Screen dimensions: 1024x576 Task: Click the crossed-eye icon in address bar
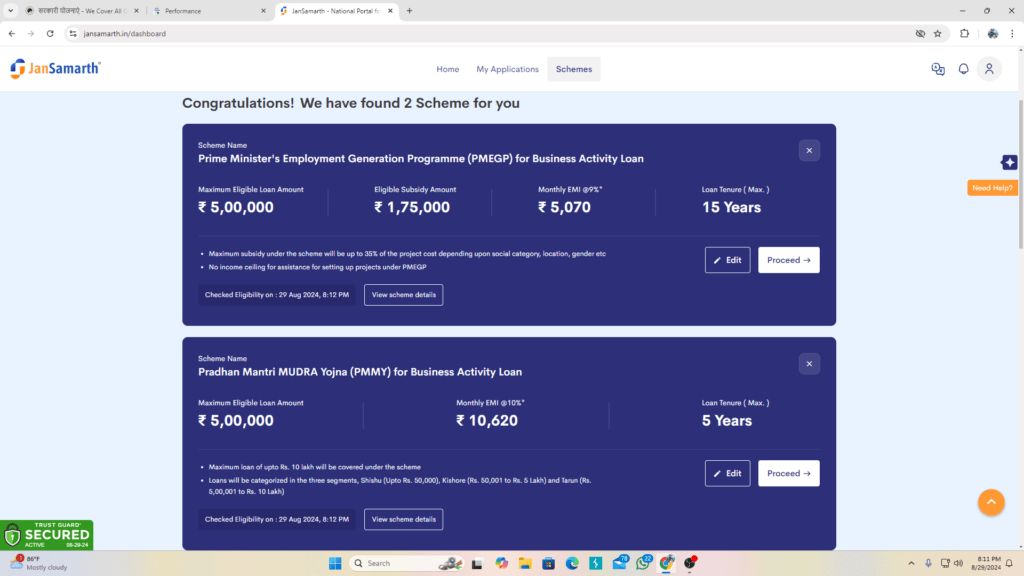(920, 33)
